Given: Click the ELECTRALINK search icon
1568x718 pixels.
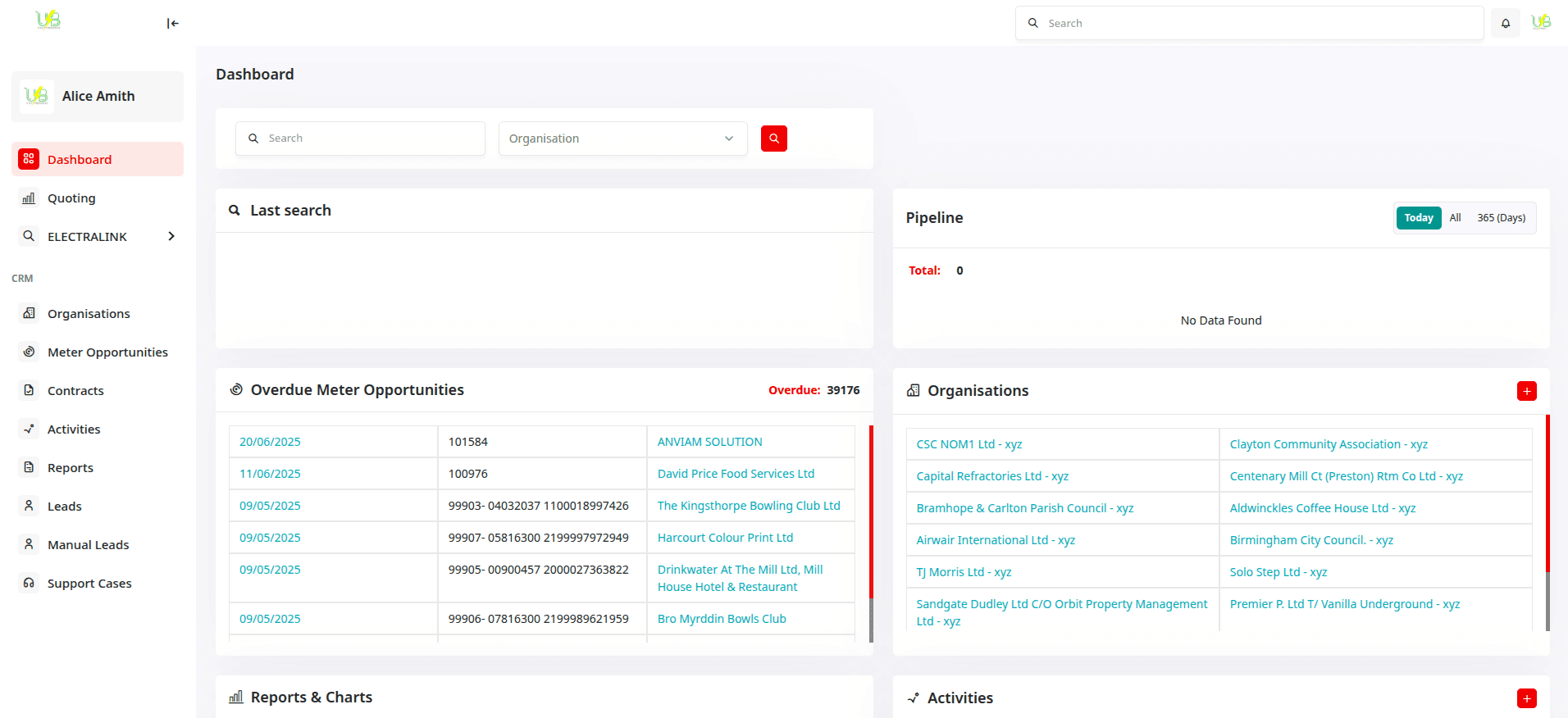Looking at the screenshot, I should pos(29,236).
